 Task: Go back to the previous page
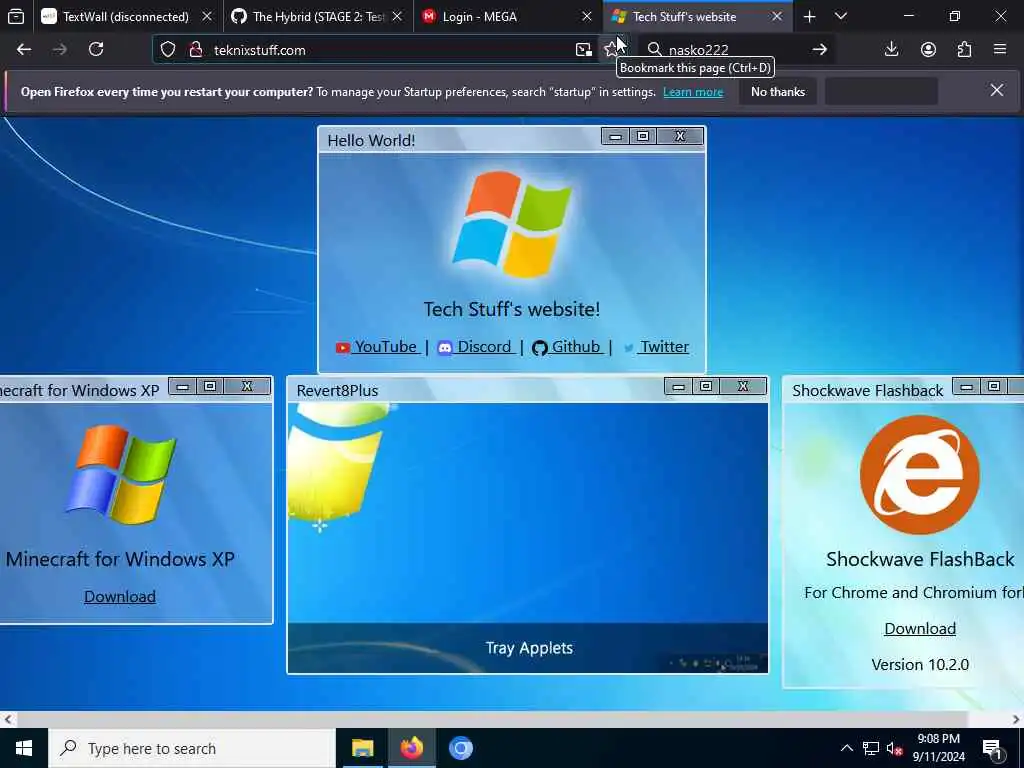(x=24, y=50)
